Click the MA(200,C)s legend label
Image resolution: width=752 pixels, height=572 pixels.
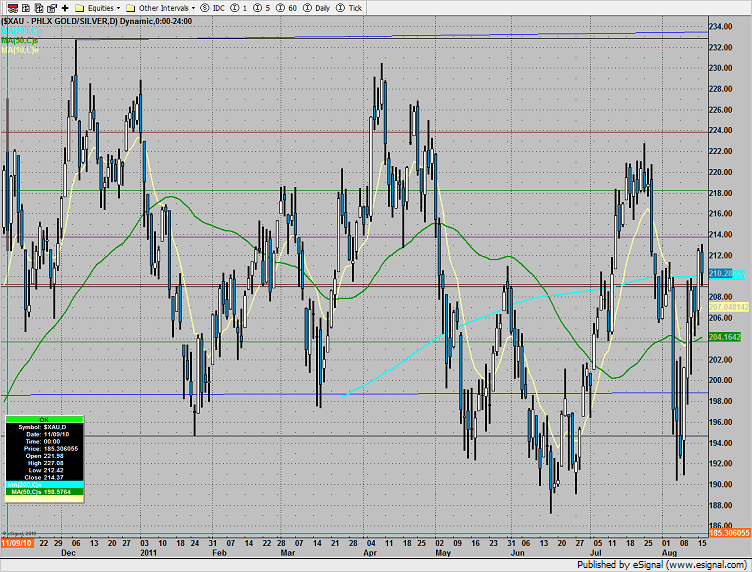(x=22, y=31)
